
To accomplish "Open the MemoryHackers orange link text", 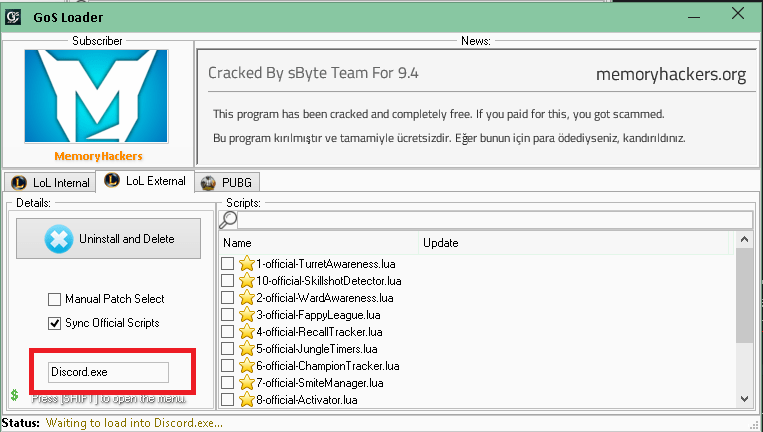I will 98,156.
